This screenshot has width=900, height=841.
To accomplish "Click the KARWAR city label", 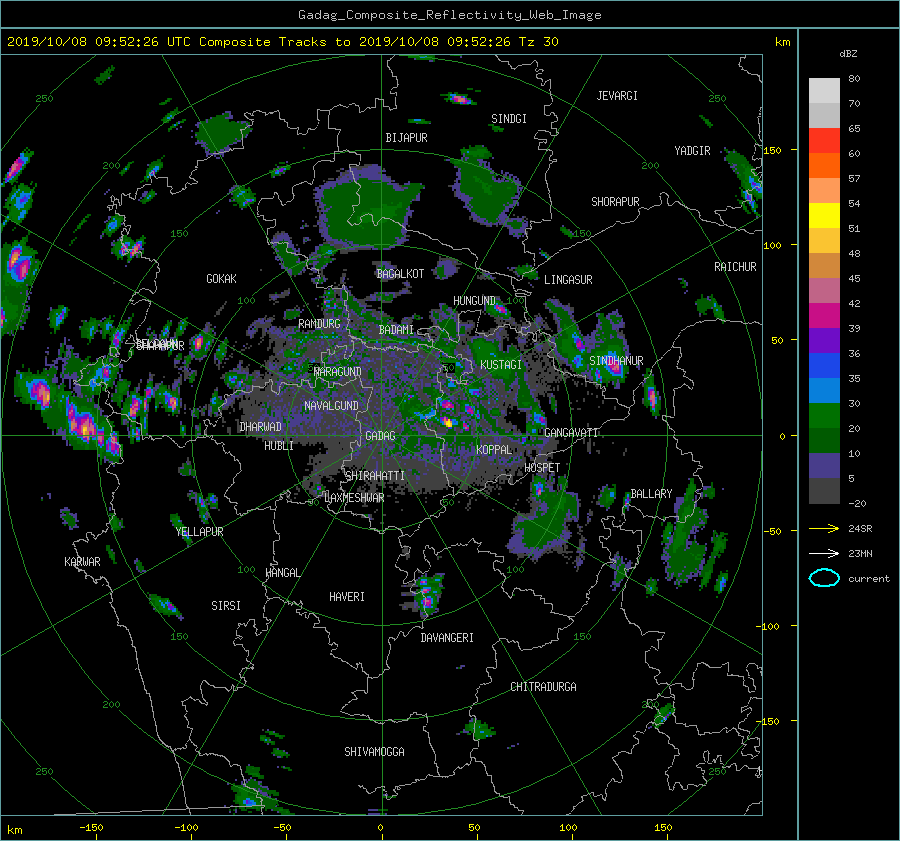I will pyautogui.click(x=82, y=562).
